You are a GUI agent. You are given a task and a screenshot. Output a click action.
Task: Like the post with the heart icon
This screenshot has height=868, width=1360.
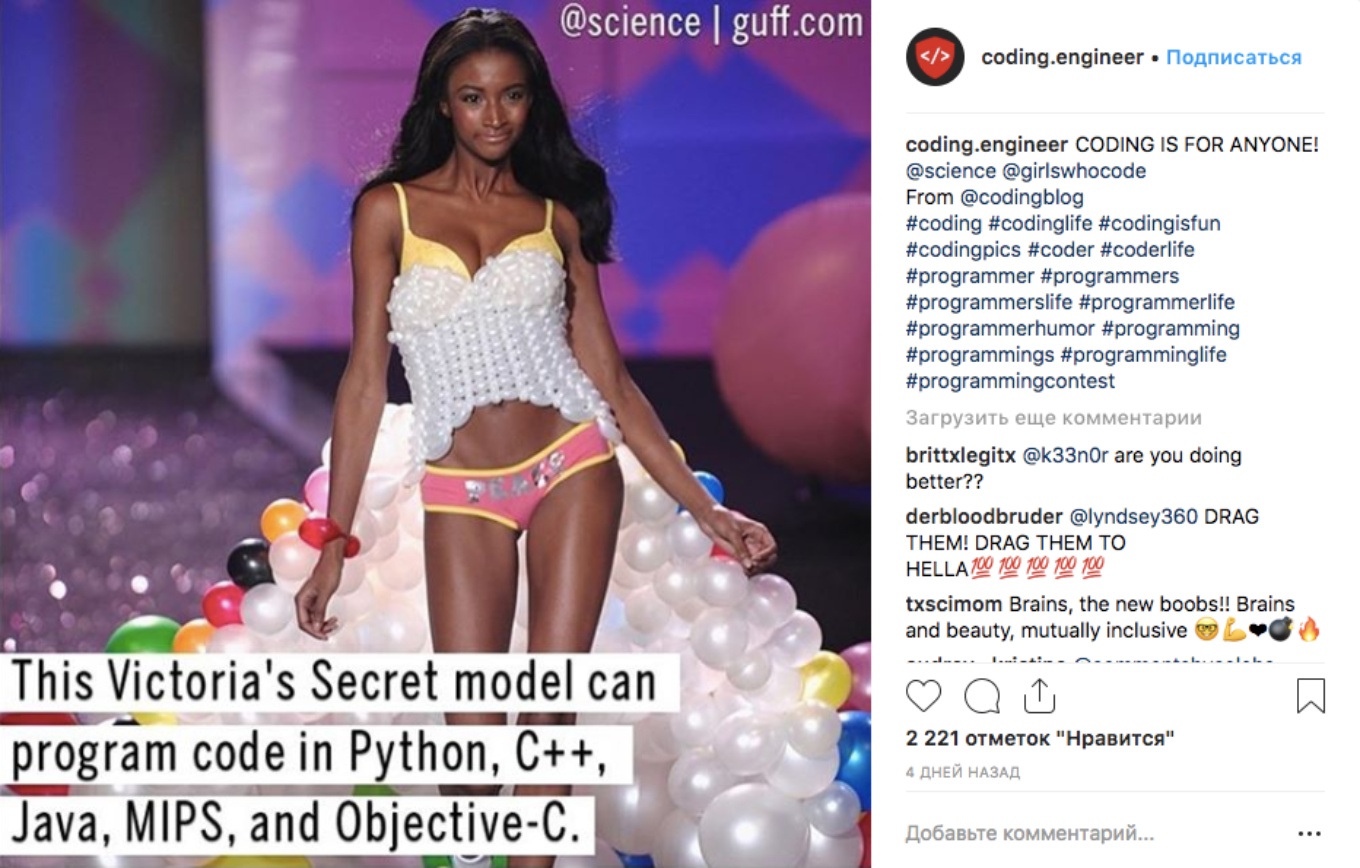point(924,696)
